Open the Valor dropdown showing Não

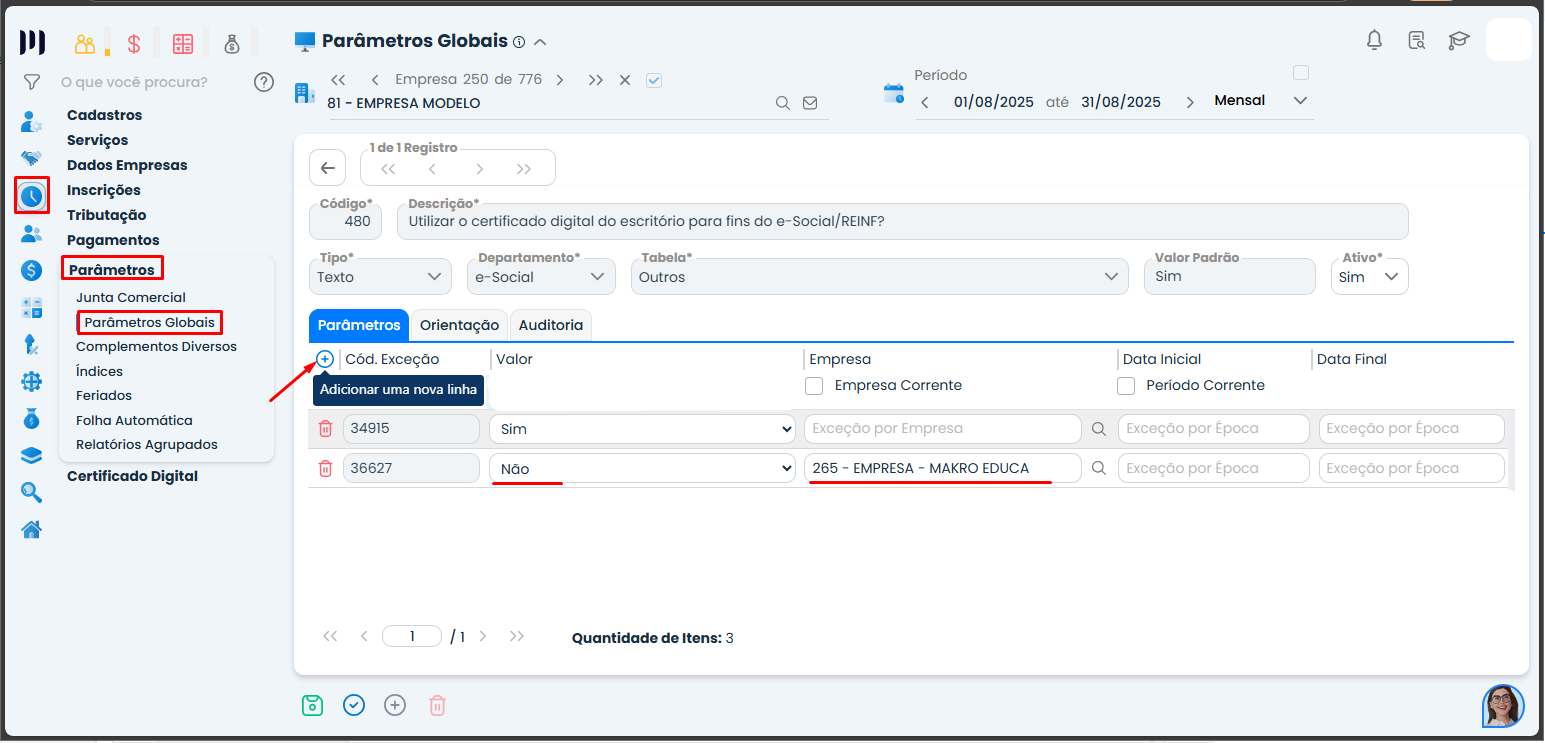pos(641,468)
